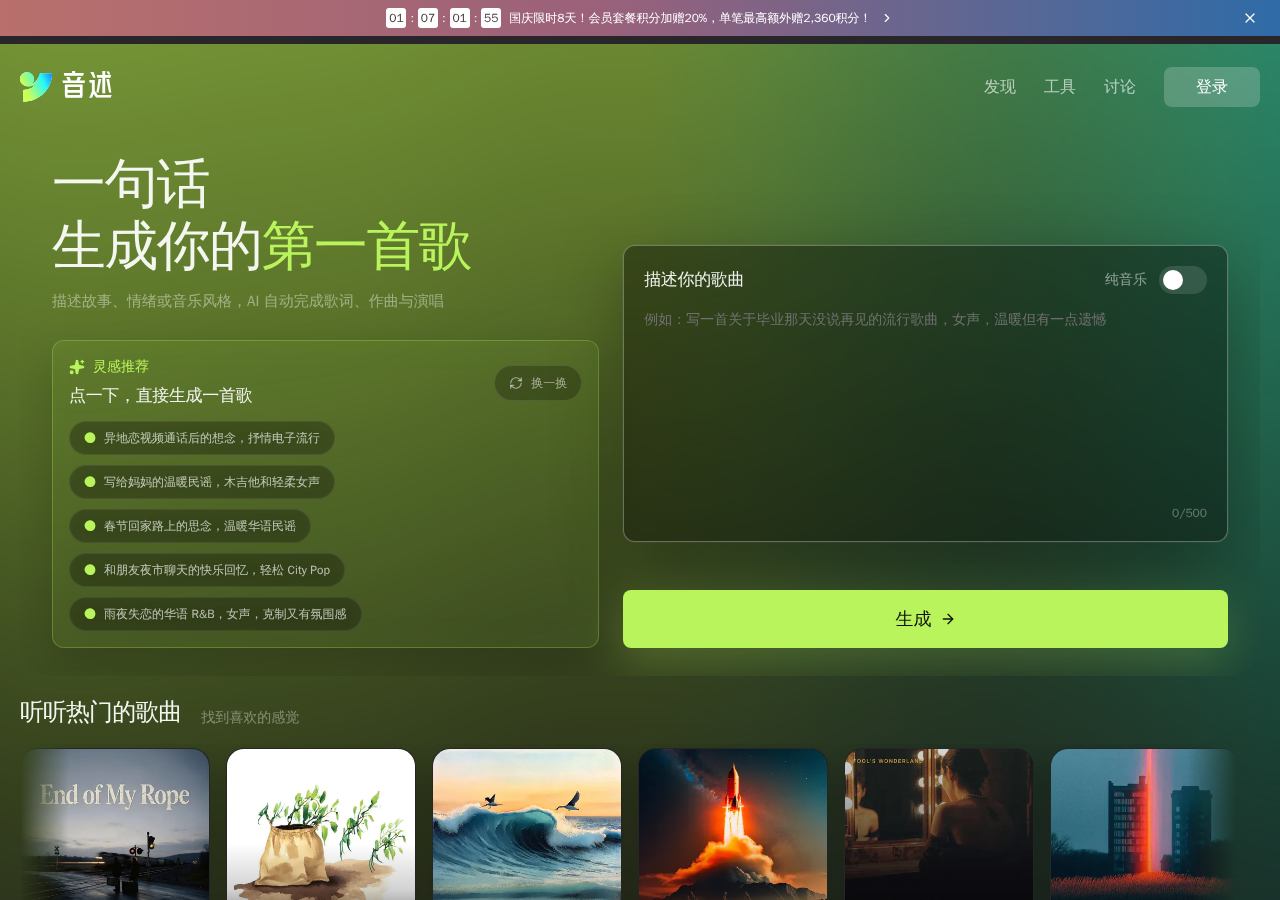Image resolution: width=1280 pixels, height=900 pixels.
Task: Open the 讨论 section
Action: 1120,87
